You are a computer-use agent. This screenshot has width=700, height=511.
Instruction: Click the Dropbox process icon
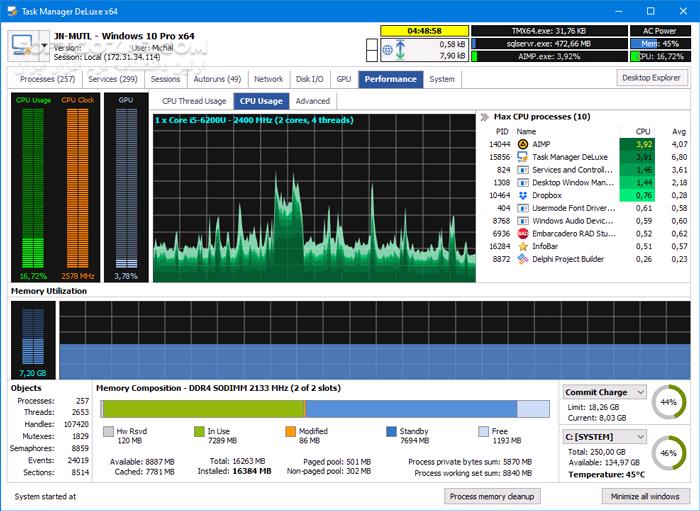522,195
